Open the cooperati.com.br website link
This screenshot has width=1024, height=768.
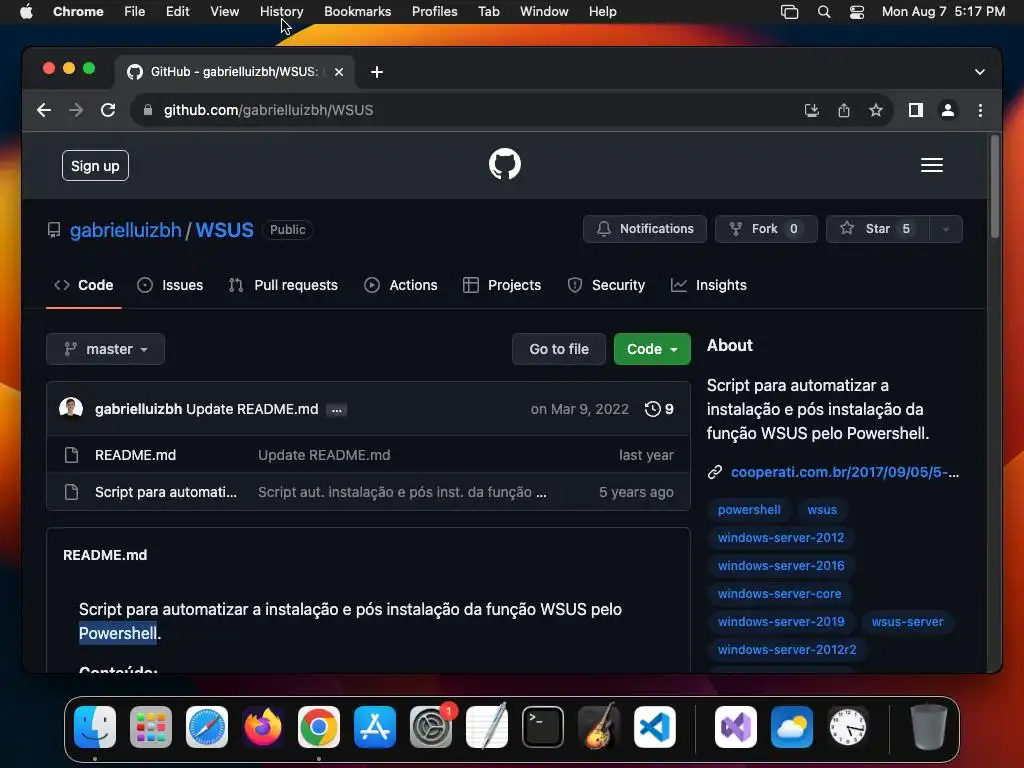tap(844, 472)
